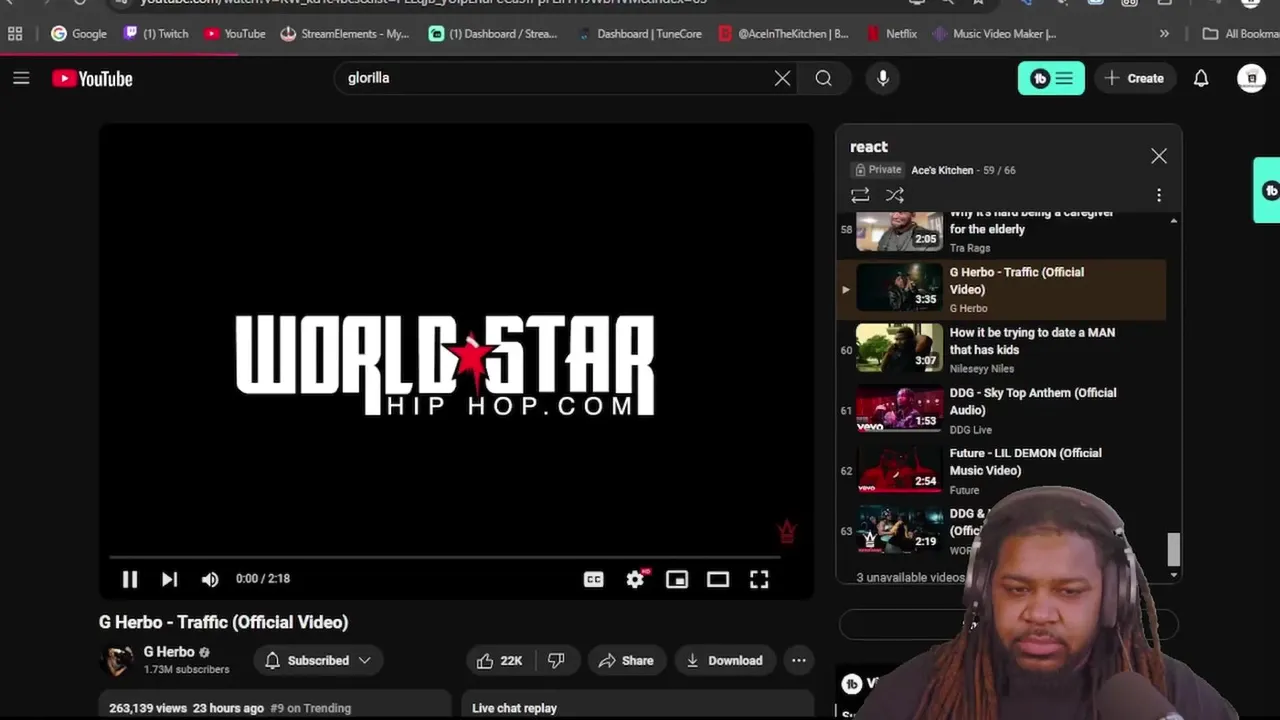This screenshot has width=1280, height=720.
Task: Enable miniplayer mode
Action: click(677, 579)
